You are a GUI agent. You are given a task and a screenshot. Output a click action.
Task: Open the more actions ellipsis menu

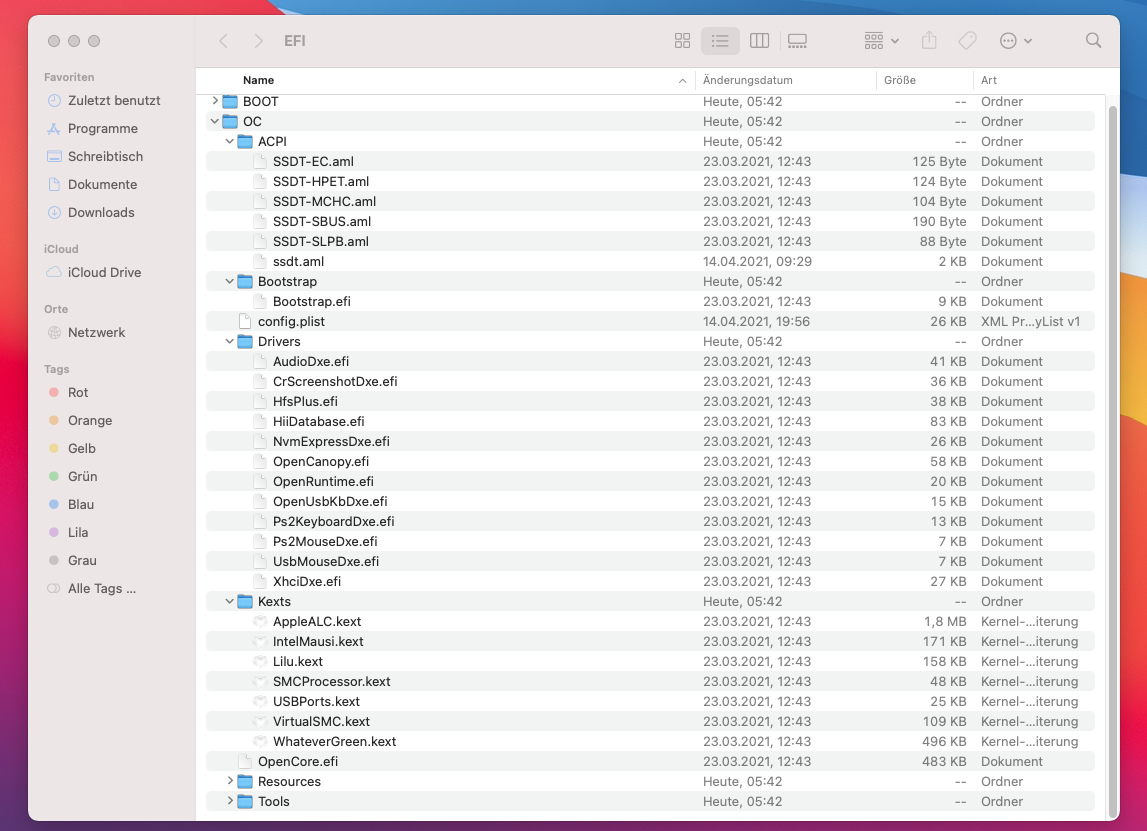coord(1015,41)
